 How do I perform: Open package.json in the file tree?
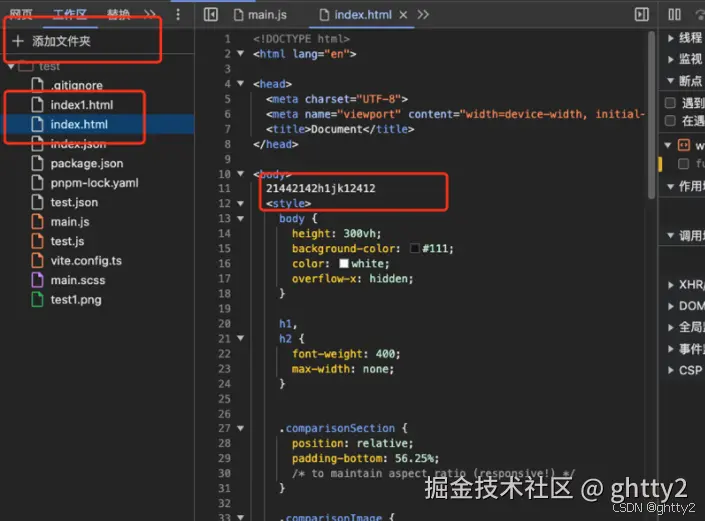(x=87, y=163)
